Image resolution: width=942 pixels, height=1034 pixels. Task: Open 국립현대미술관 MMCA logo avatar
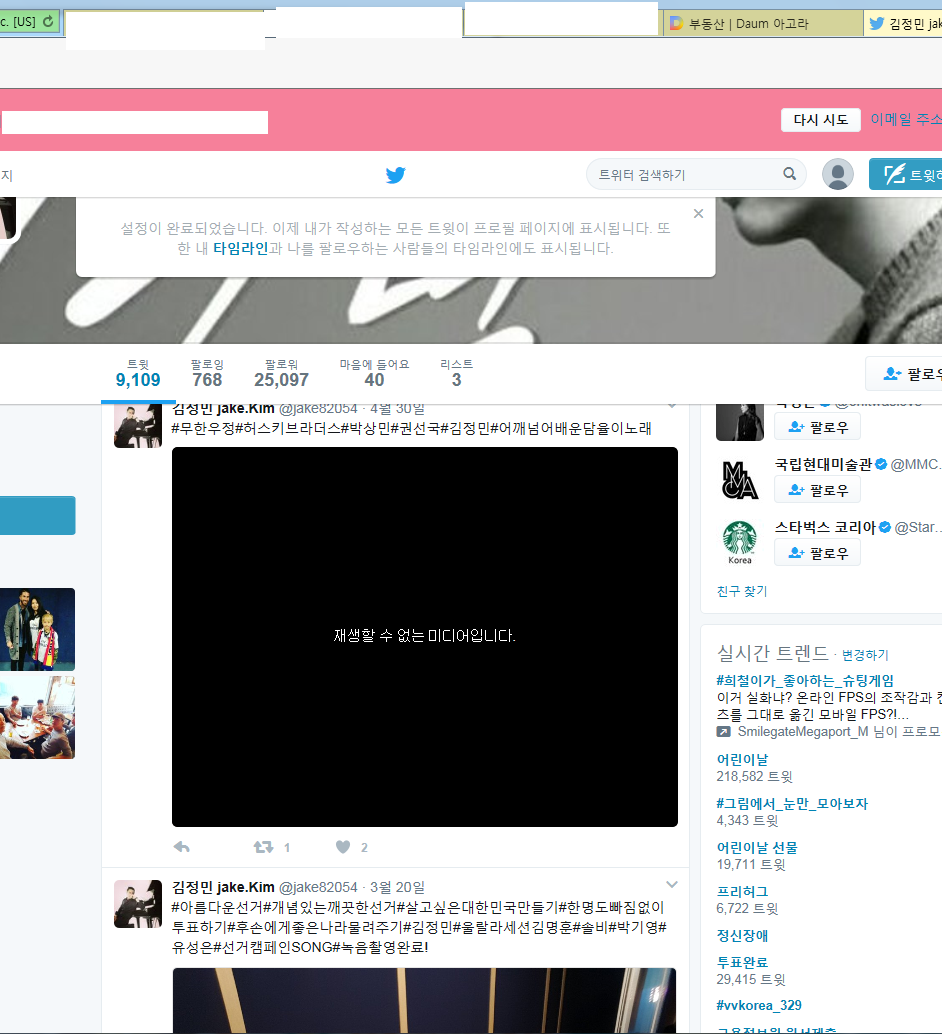coord(739,480)
